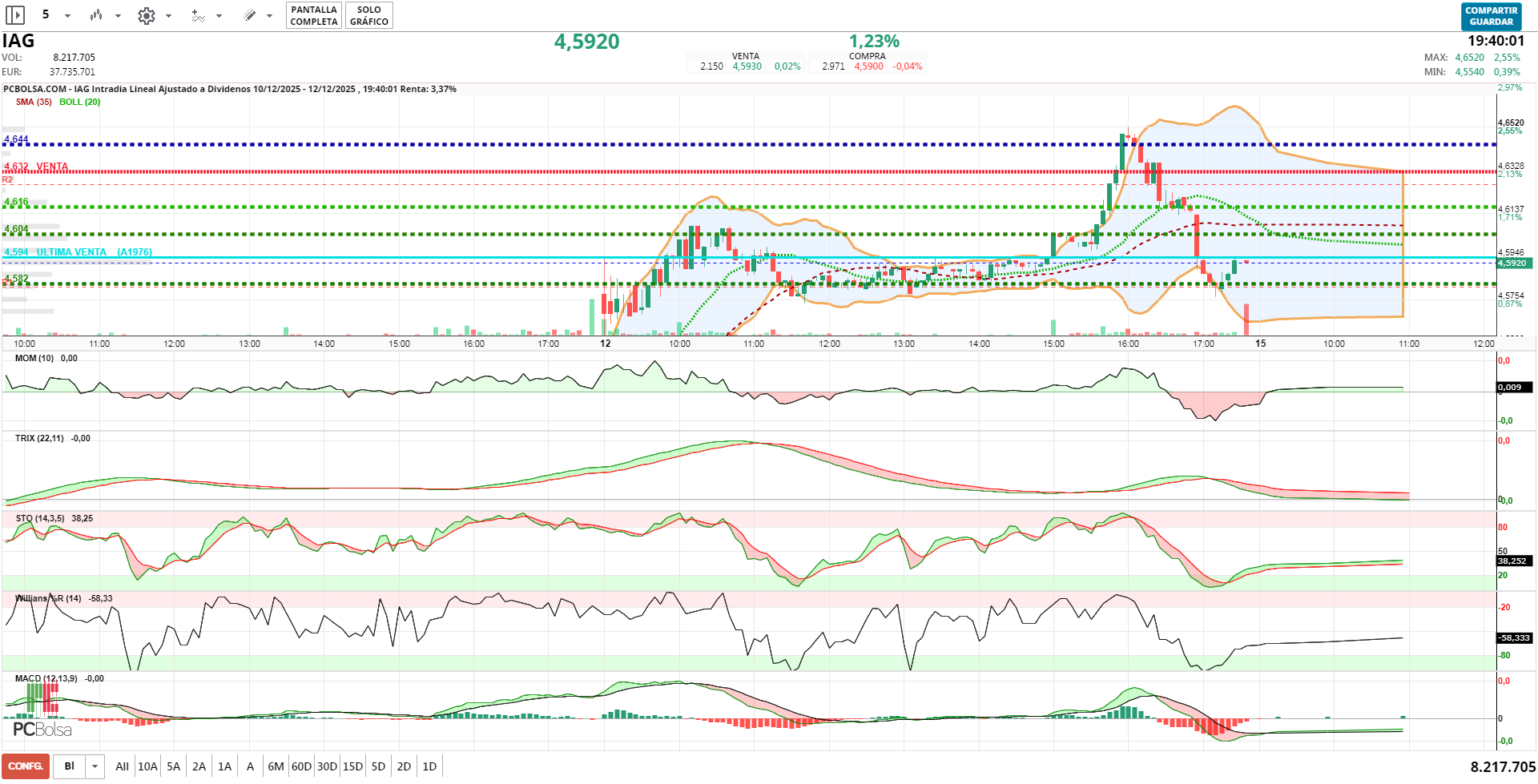Image resolution: width=1538 pixels, height=784 pixels.
Task: Click the SMA (35) indicator label
Action: pos(34,102)
